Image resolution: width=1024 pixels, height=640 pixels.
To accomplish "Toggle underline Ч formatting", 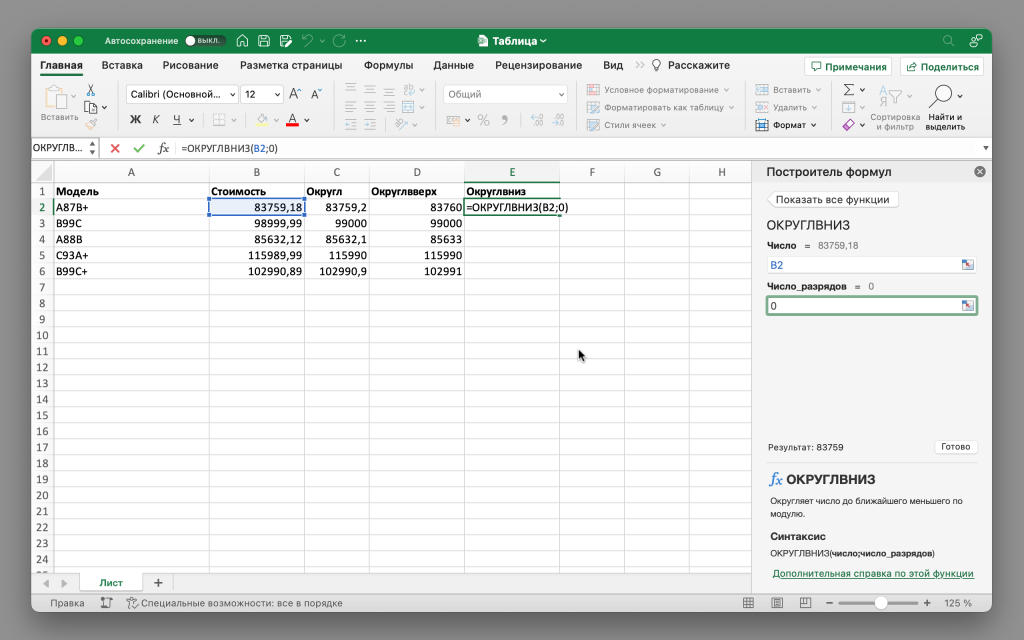I will [x=177, y=120].
